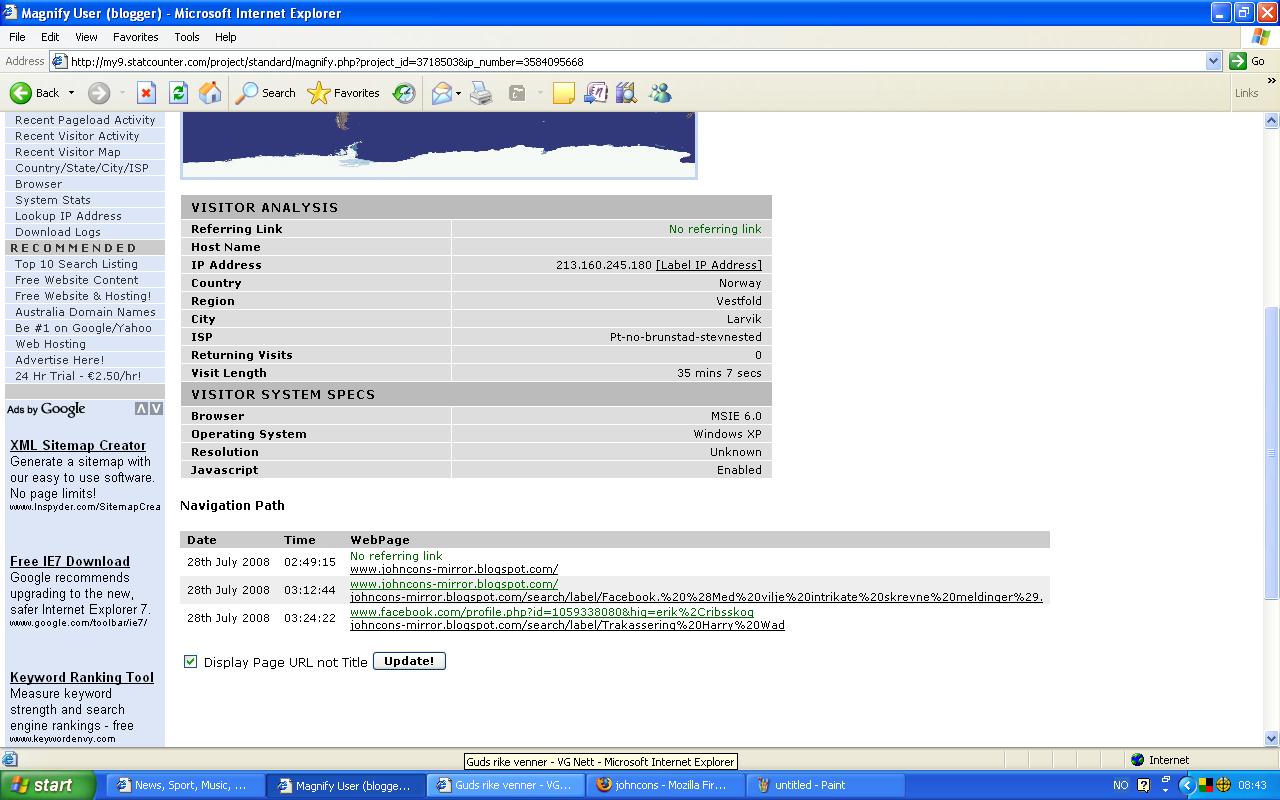Viewport: 1280px width, 800px height.
Task: Switch to untitled - Paint taskbar window
Action: tap(824, 785)
